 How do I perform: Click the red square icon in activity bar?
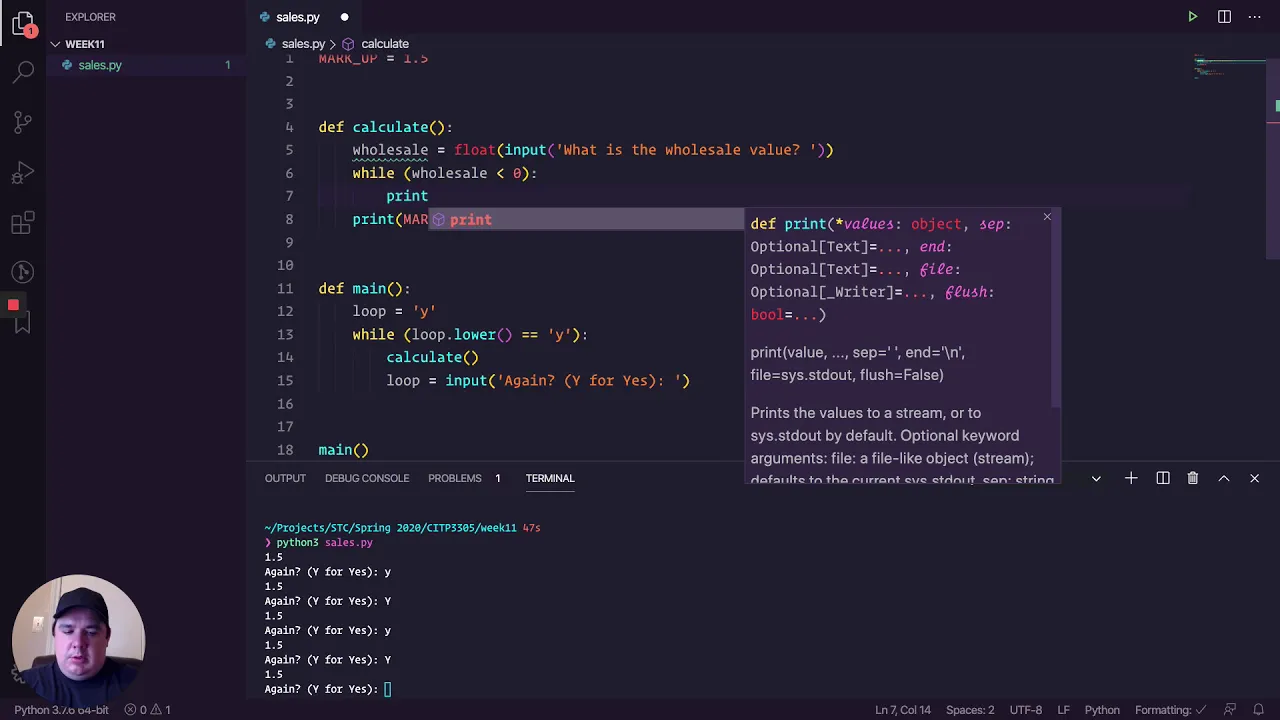[x=13, y=305]
